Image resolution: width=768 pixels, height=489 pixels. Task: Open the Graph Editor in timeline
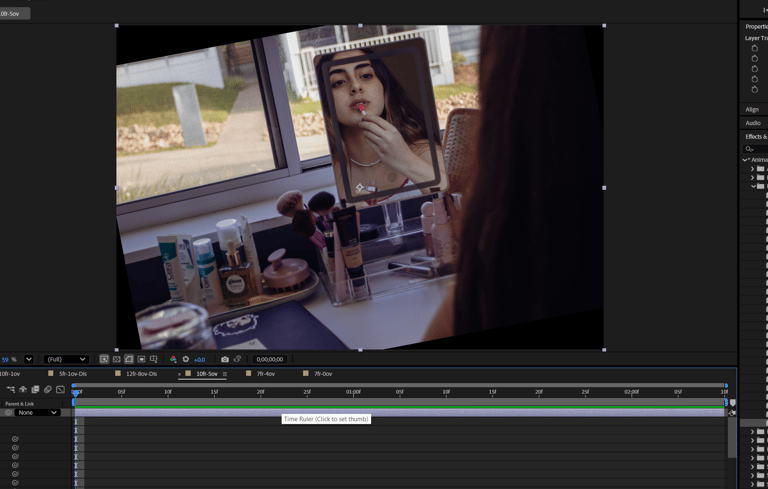pos(60,390)
